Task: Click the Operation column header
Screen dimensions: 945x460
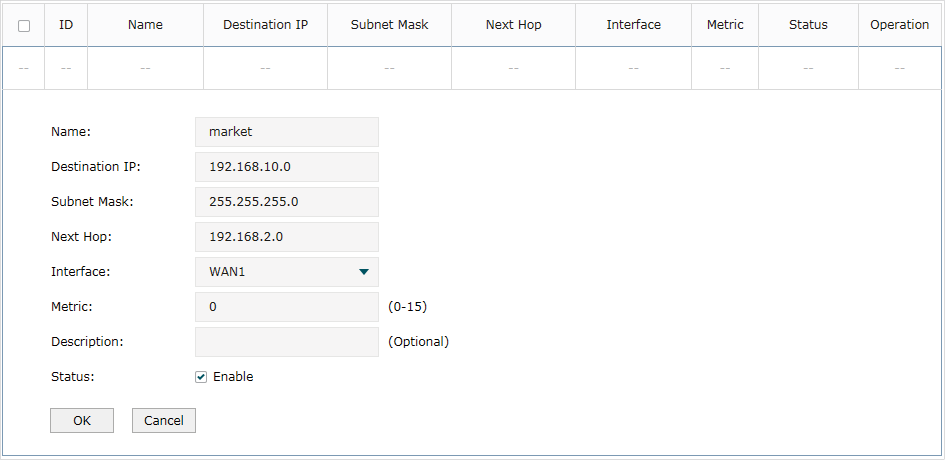Action: tap(900, 25)
